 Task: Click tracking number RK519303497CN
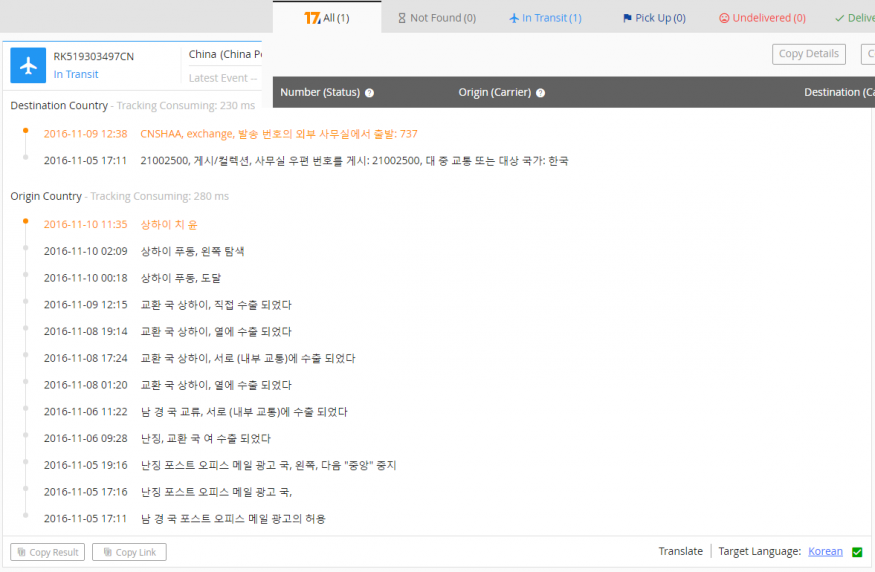tap(93, 56)
